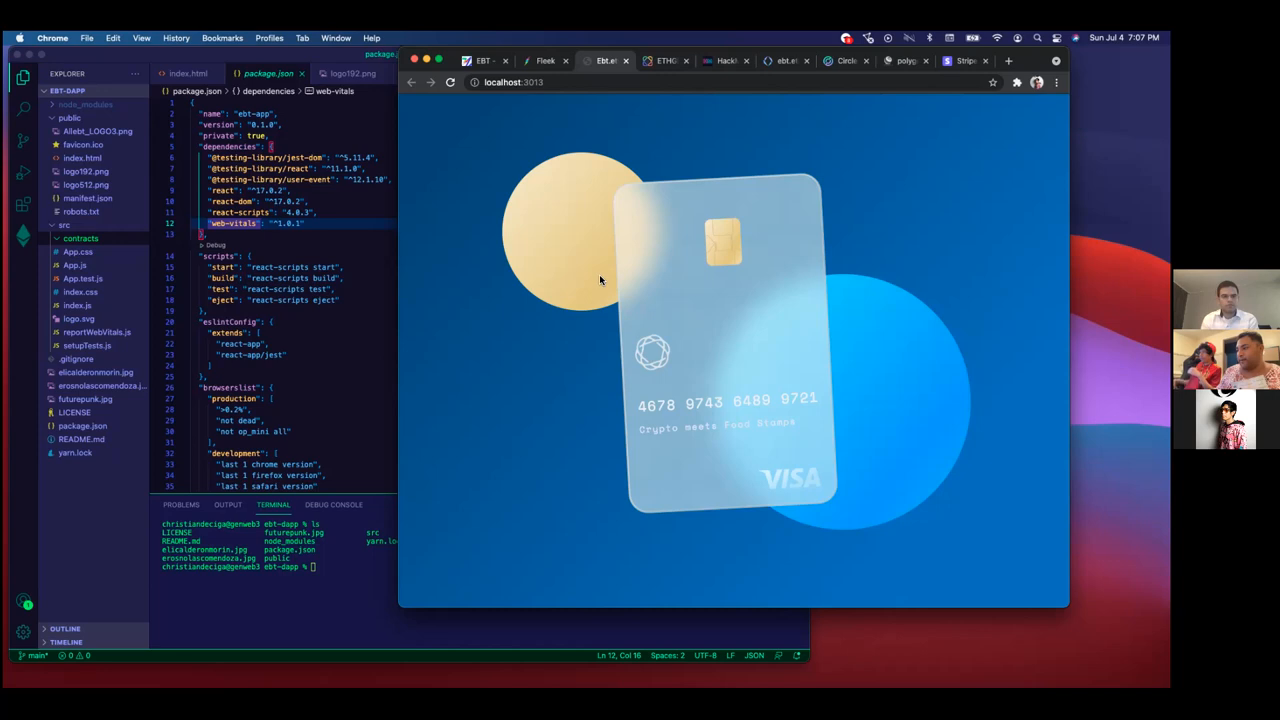This screenshot has width=1280, height=720.
Task: Click the Chrome forward navigation arrow
Action: (x=431, y=82)
